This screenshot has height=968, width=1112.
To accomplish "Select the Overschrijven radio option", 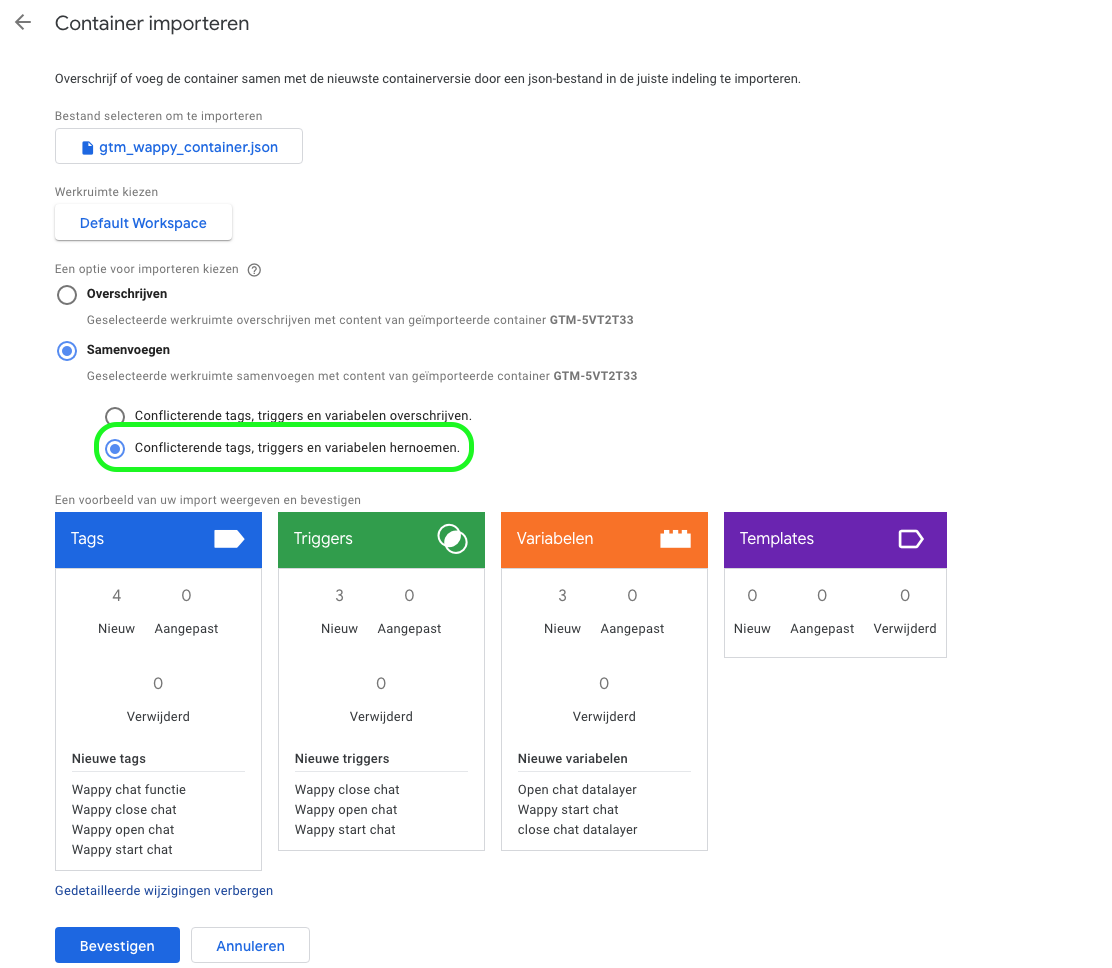I will [67, 295].
